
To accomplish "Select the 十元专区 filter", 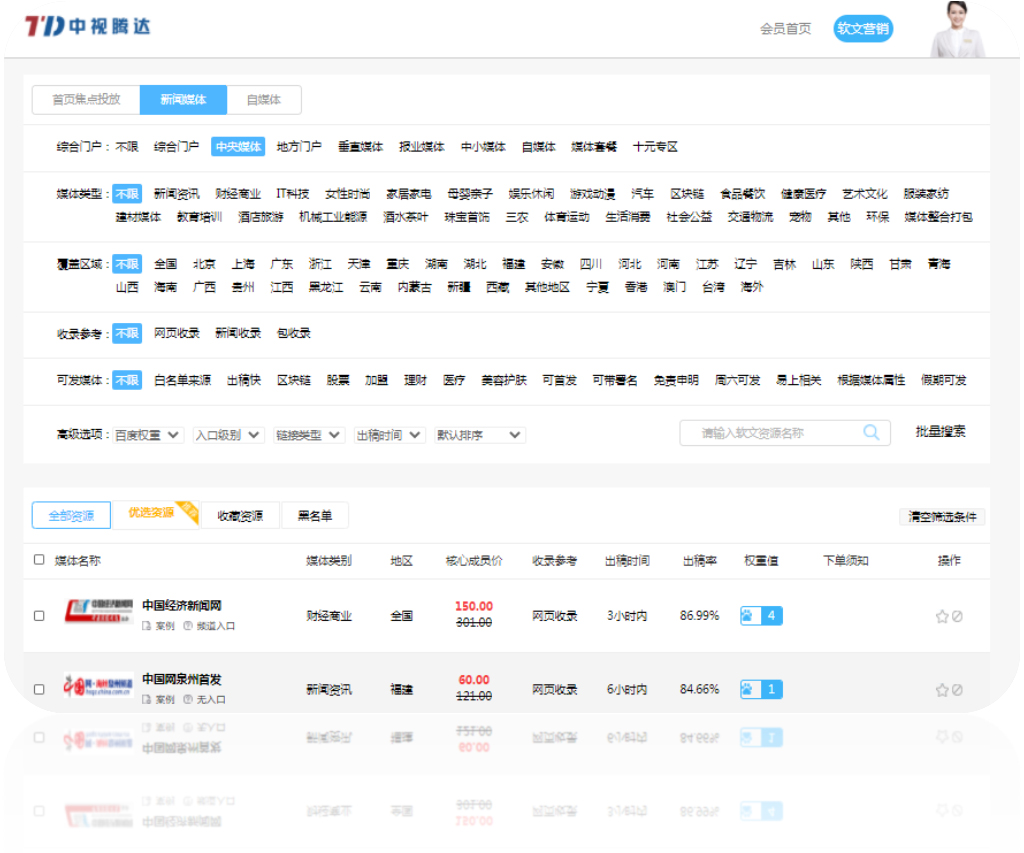I will [655, 146].
